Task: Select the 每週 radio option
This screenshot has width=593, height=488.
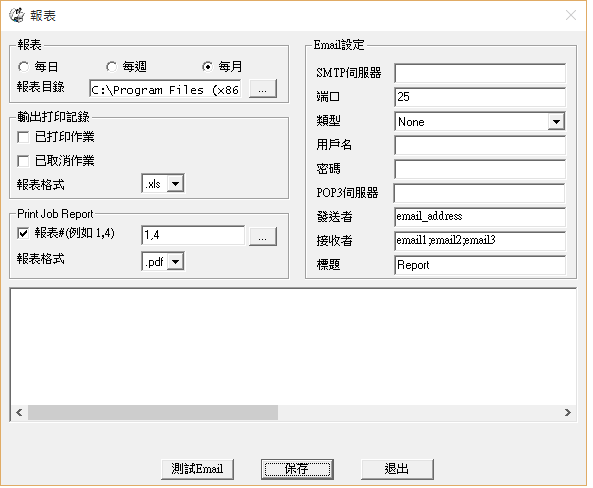Action: click(x=112, y=67)
